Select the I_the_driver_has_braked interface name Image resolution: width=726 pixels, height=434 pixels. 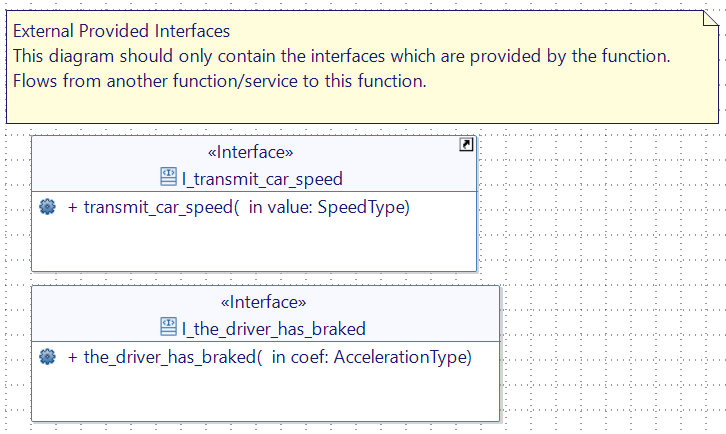coord(274,329)
